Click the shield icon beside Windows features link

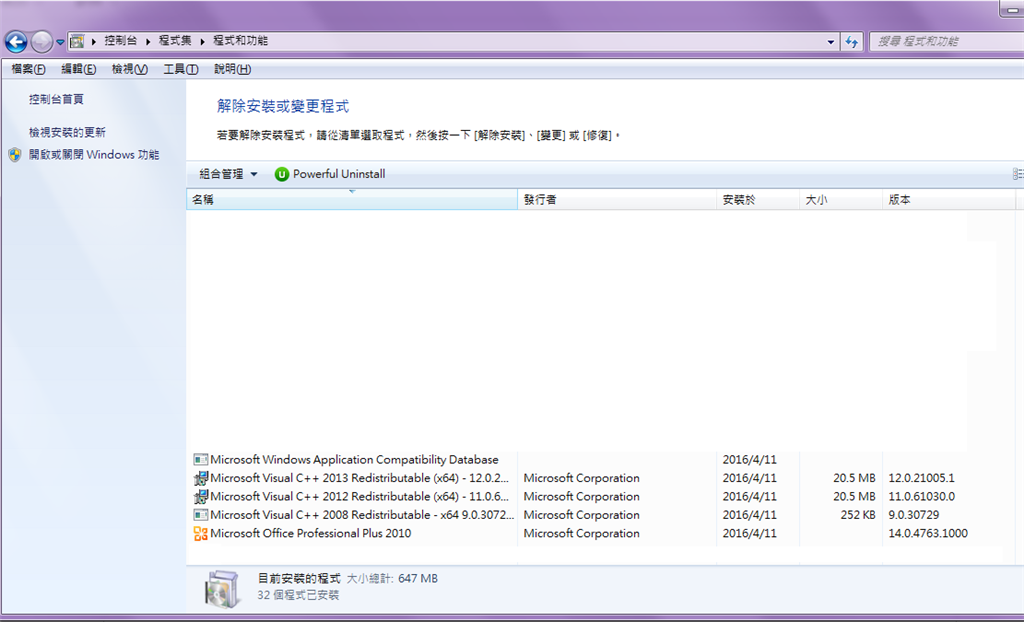(x=15, y=155)
